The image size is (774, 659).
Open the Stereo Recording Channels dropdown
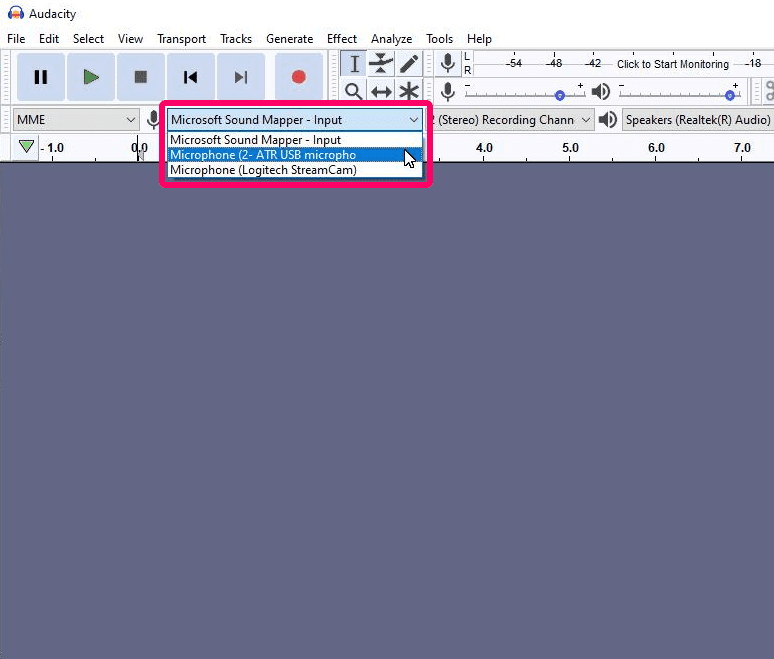click(x=510, y=120)
